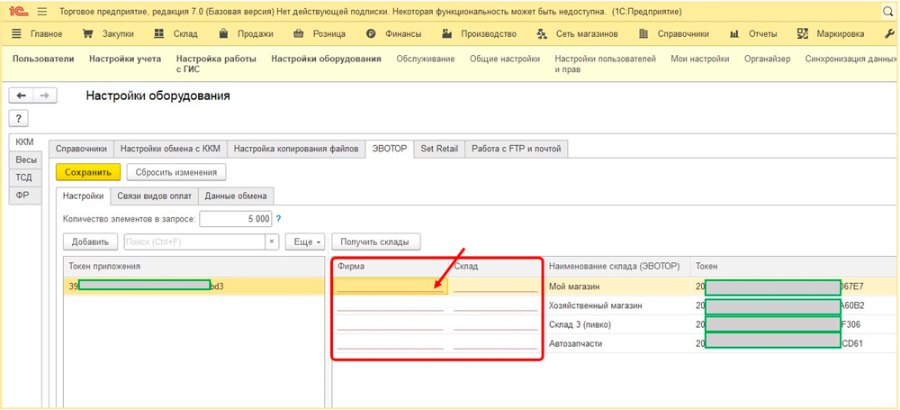This screenshot has width=900, height=410.
Task: Click the blue help hint next to 5 000
Action: [278, 219]
